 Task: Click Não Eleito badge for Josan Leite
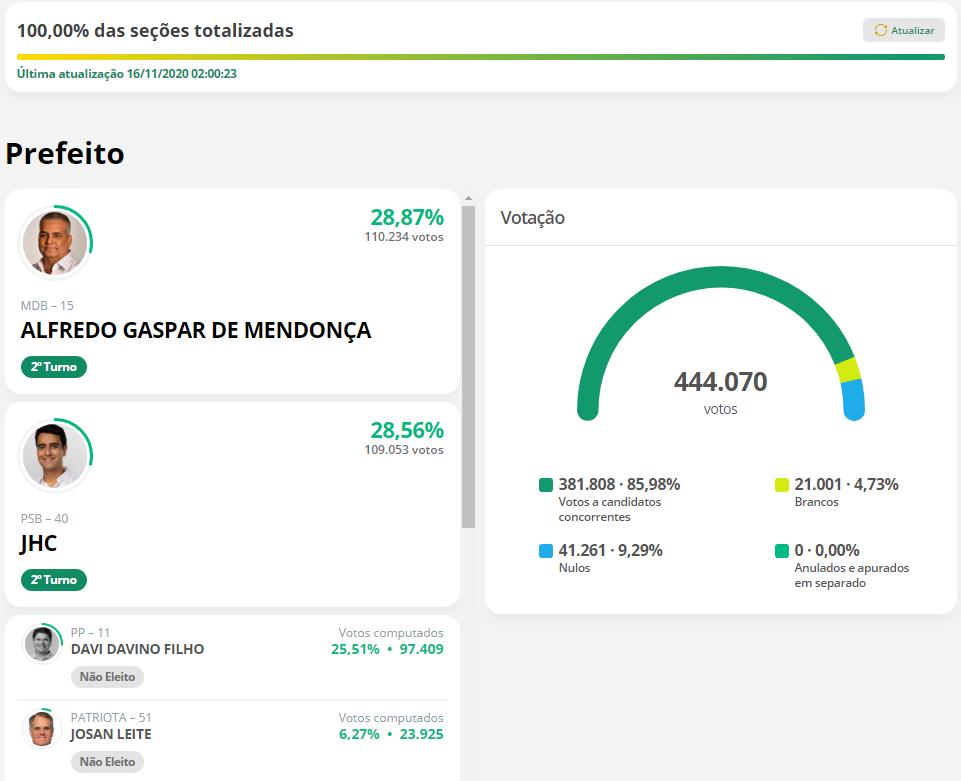(107, 762)
